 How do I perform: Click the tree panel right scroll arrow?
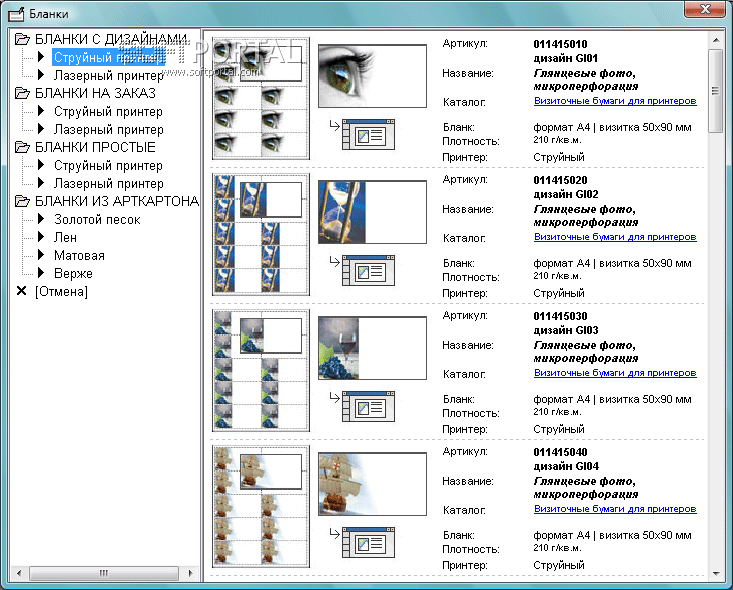click(x=190, y=573)
